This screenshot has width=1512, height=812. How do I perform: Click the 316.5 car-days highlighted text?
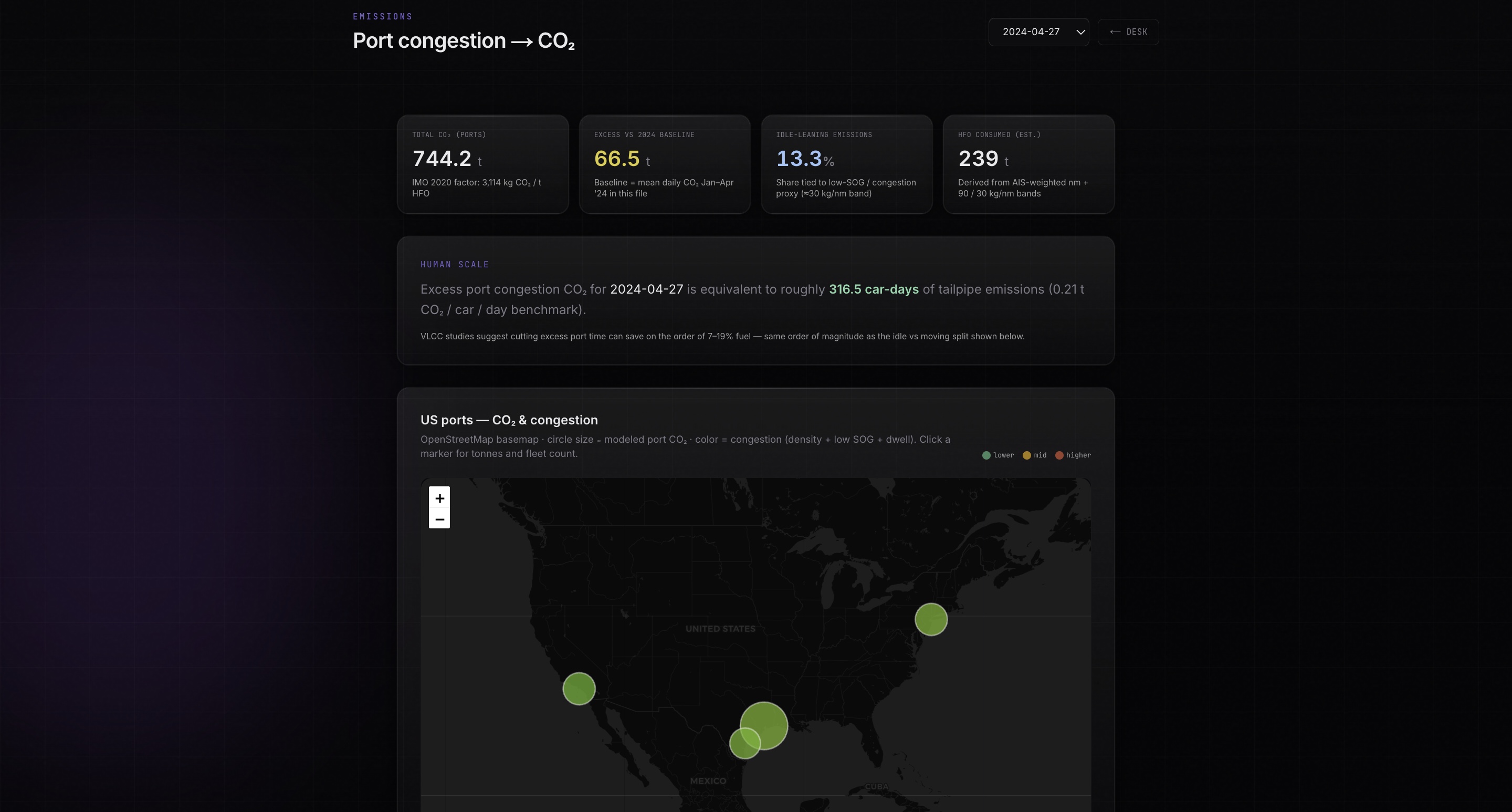874,289
